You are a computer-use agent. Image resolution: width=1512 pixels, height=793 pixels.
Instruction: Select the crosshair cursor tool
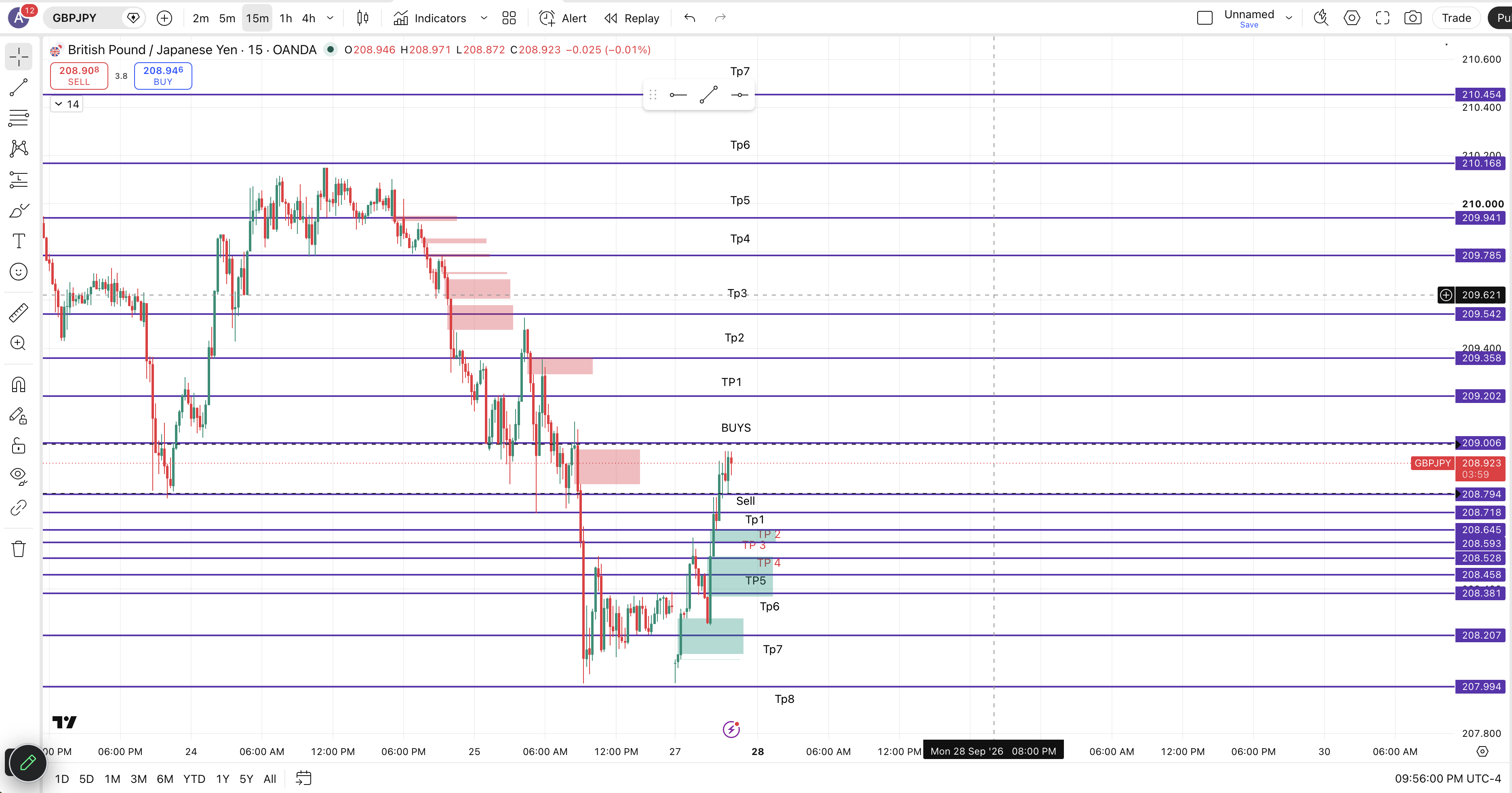(x=19, y=57)
